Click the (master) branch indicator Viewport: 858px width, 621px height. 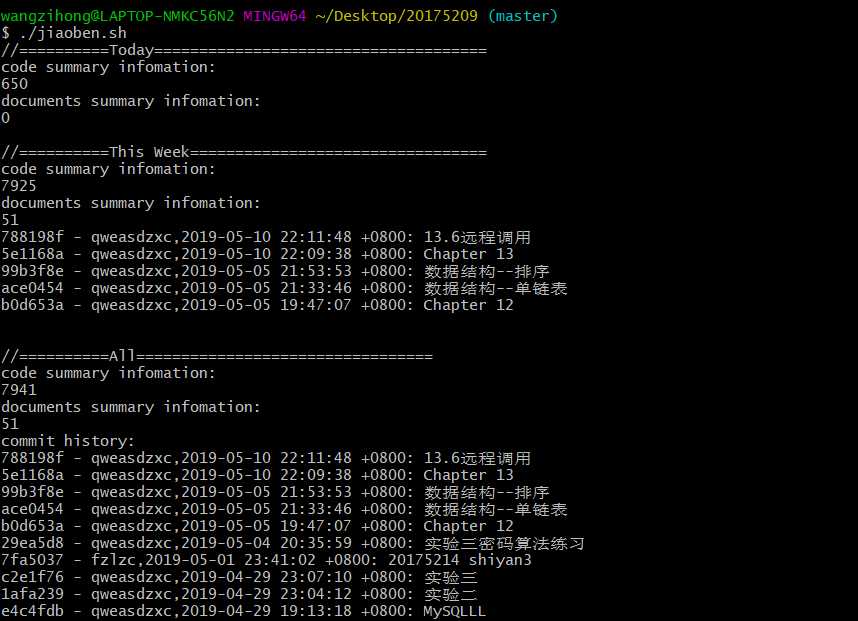click(523, 16)
